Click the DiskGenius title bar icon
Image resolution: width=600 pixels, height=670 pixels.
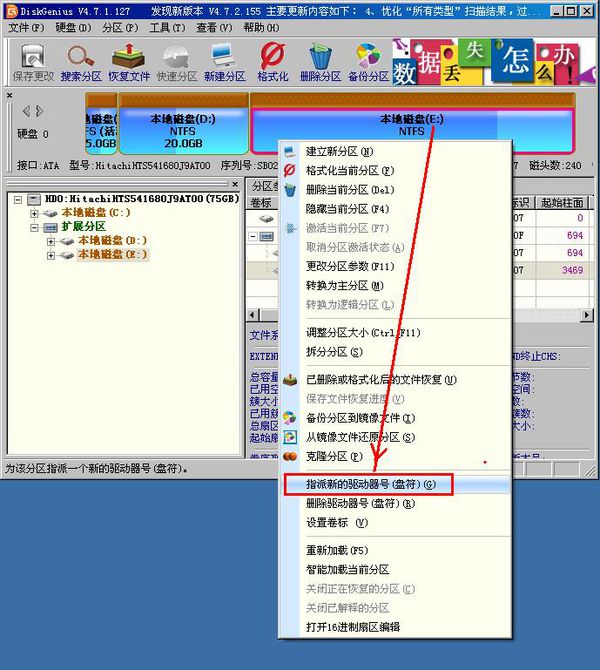pyautogui.click(x=12, y=11)
